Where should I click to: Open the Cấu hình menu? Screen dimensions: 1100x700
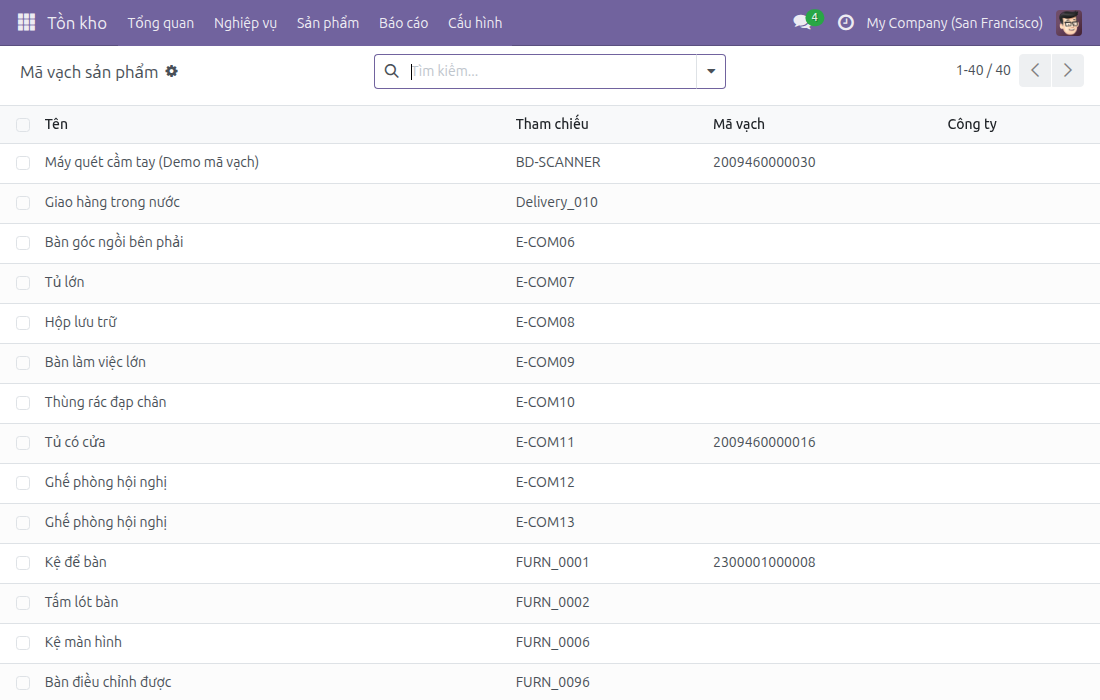[475, 22]
